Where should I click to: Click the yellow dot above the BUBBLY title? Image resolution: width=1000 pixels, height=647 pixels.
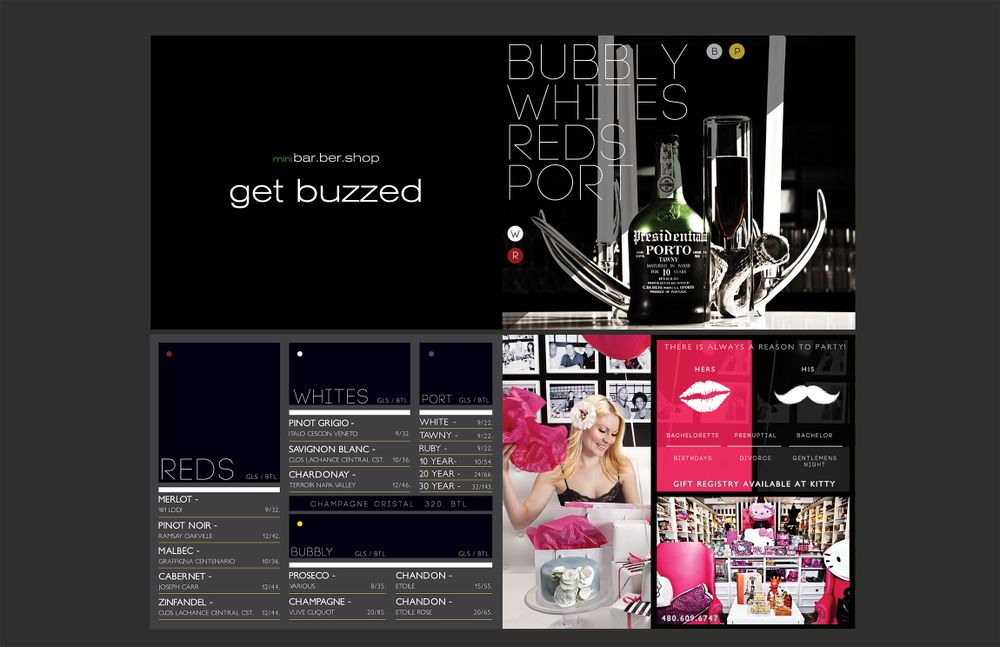click(x=300, y=524)
